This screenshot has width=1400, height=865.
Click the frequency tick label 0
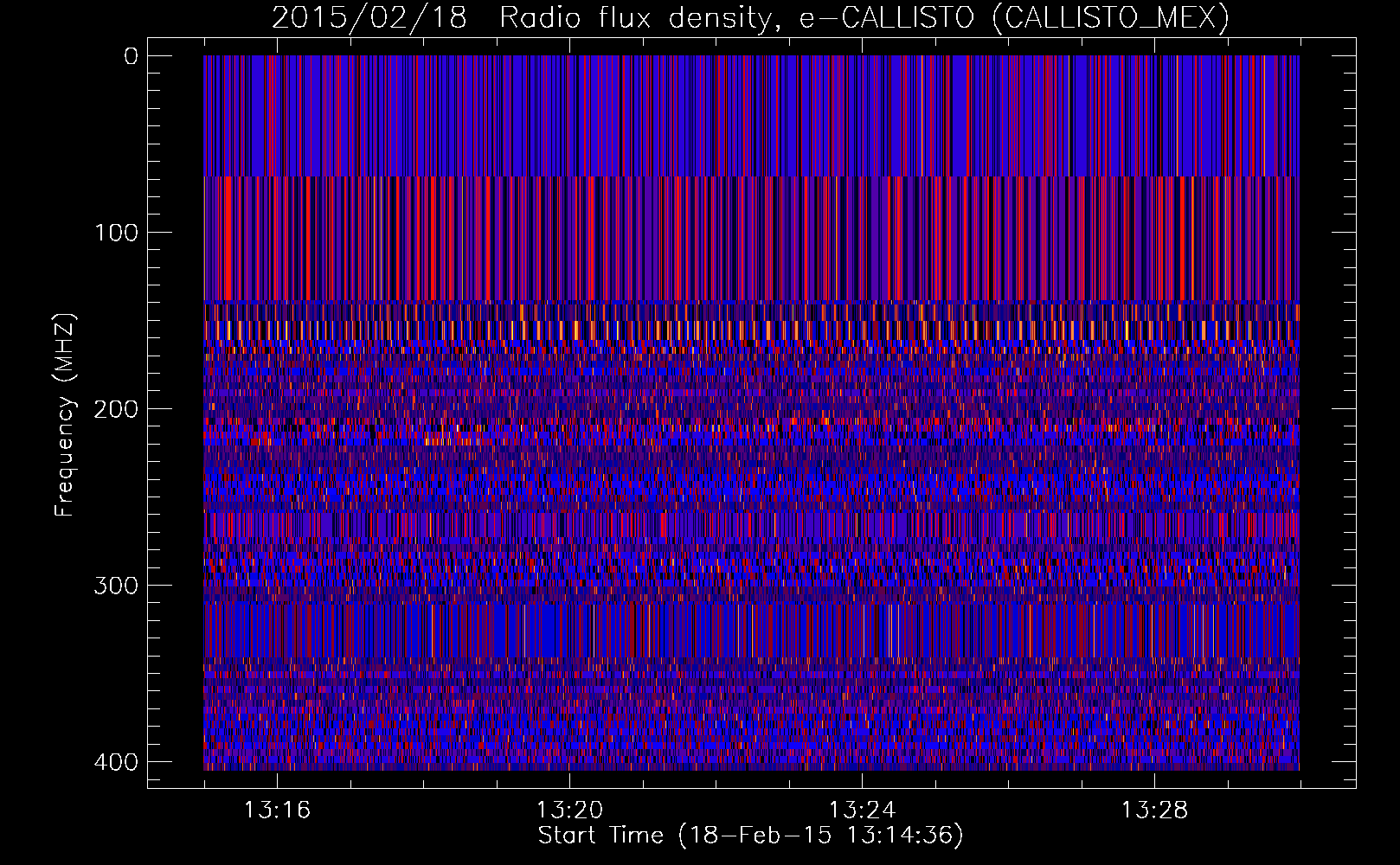tap(132, 56)
